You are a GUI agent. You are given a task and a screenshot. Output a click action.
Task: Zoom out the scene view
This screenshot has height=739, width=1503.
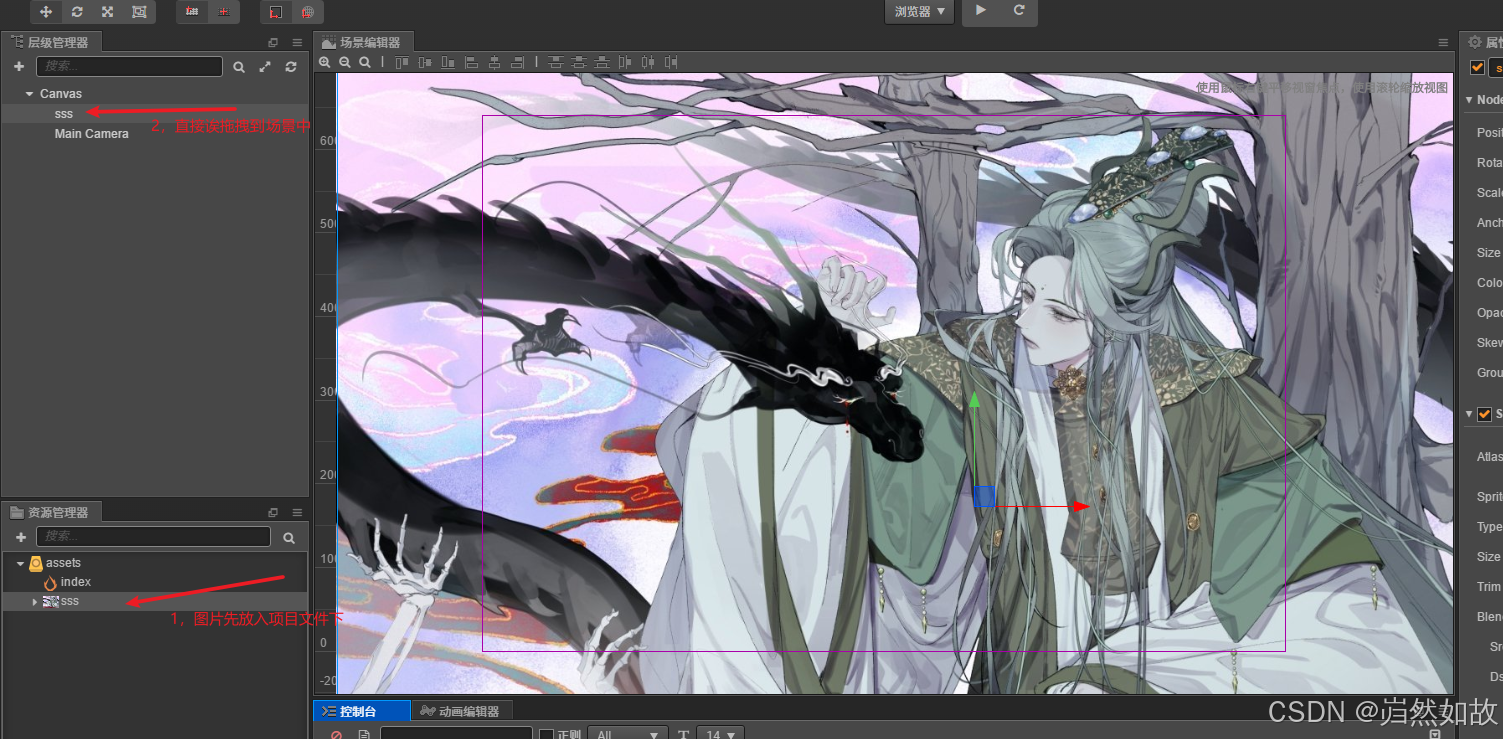345,62
